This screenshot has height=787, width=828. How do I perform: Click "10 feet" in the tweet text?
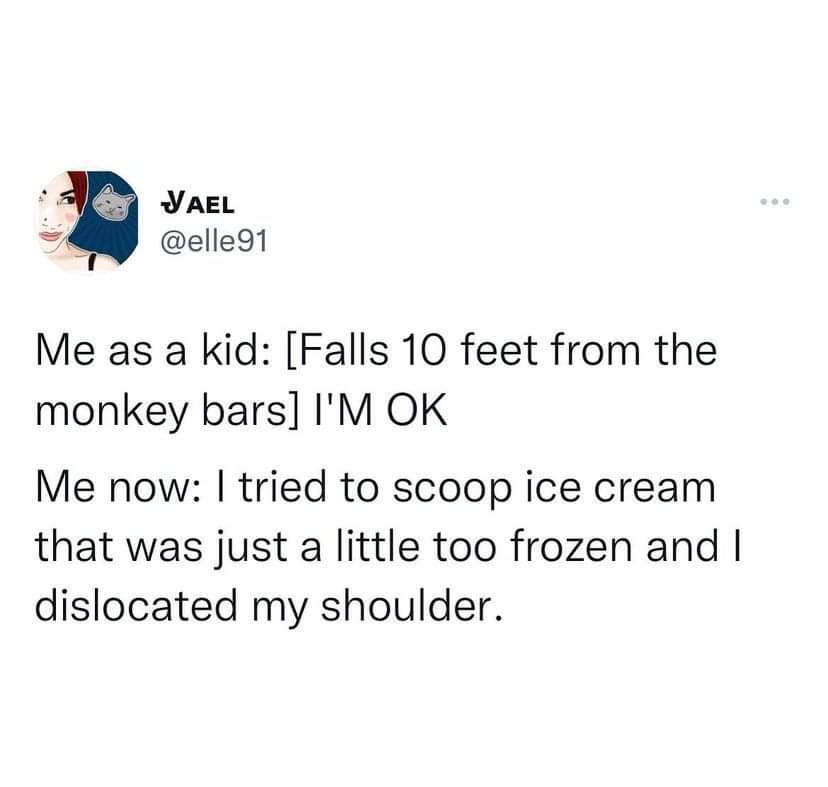(x=471, y=351)
